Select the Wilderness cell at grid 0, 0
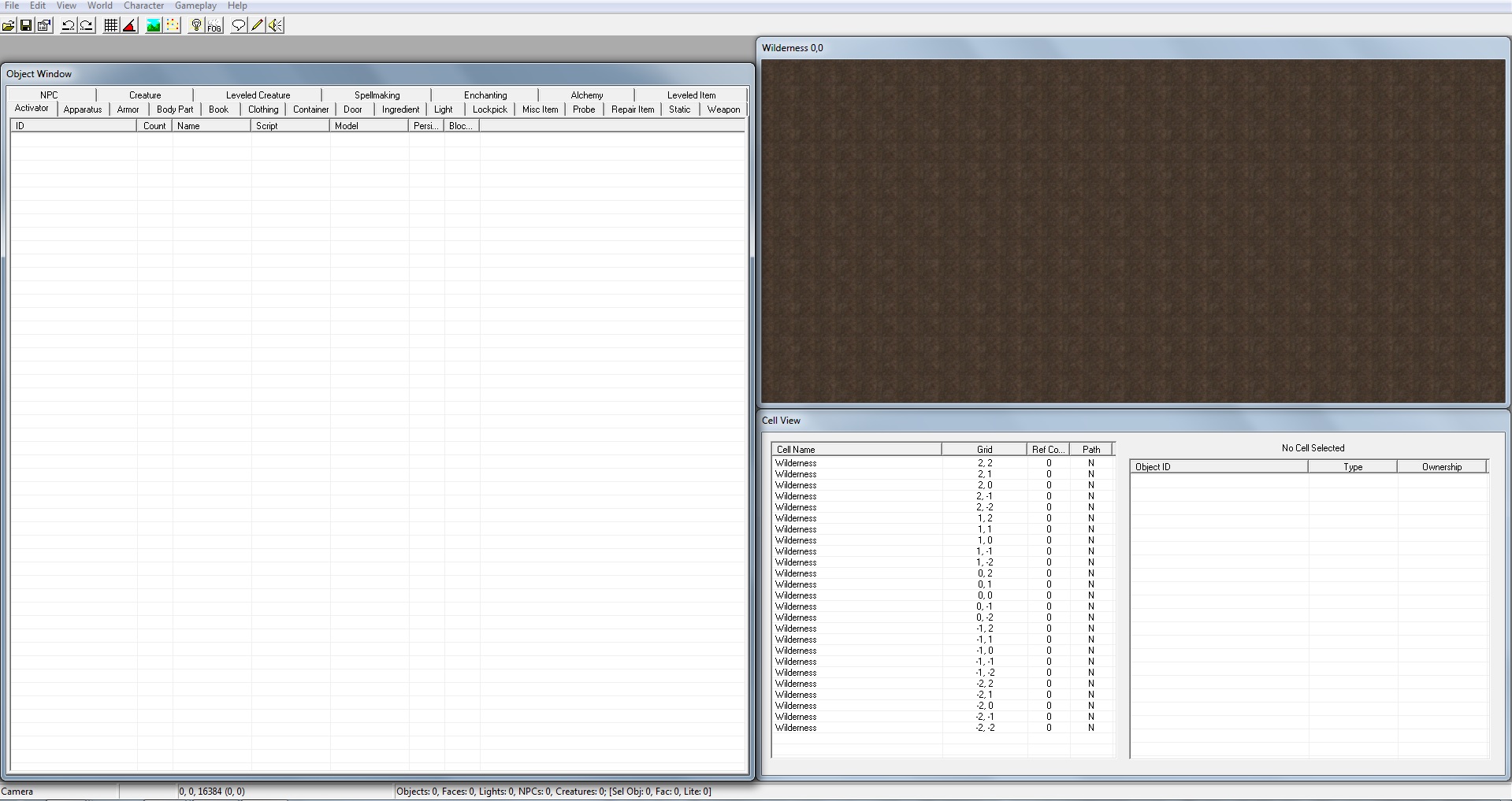The width and height of the screenshot is (1512, 801). (x=943, y=595)
